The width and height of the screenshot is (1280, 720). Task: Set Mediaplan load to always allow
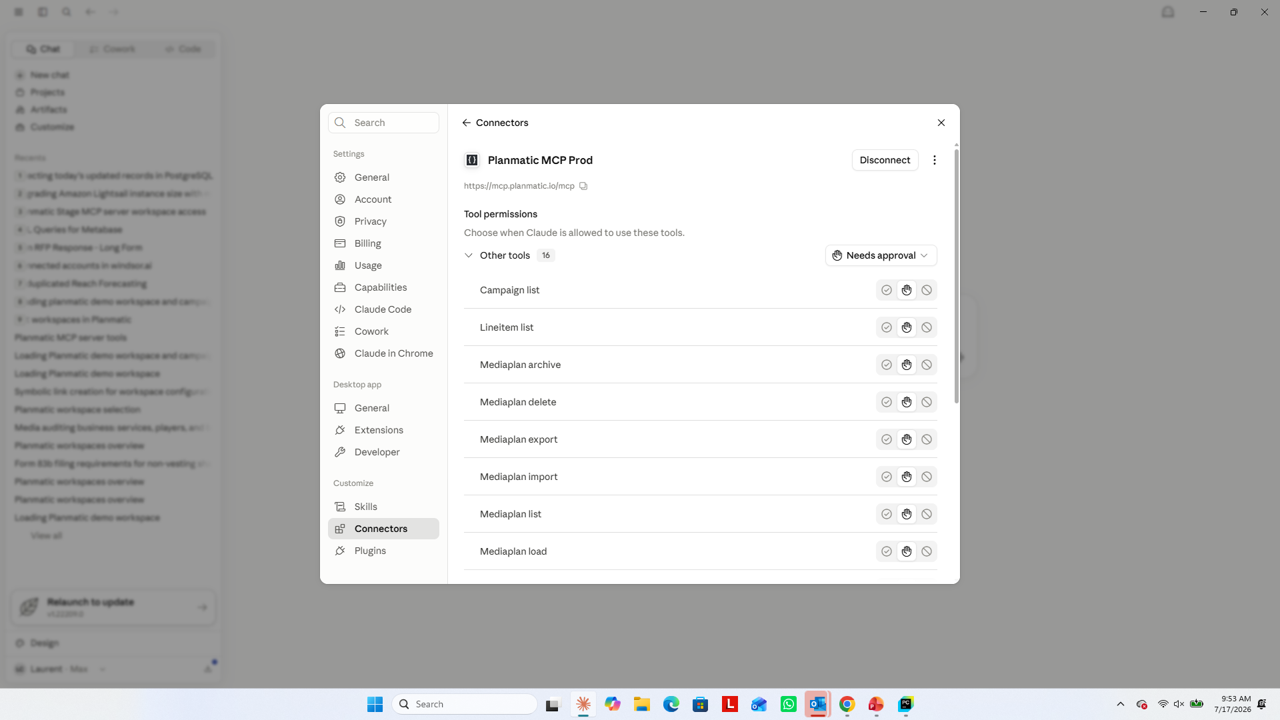(887, 551)
